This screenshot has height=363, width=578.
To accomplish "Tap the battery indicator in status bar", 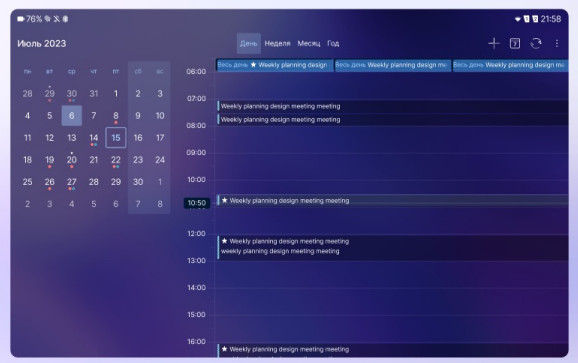I will pos(21,19).
